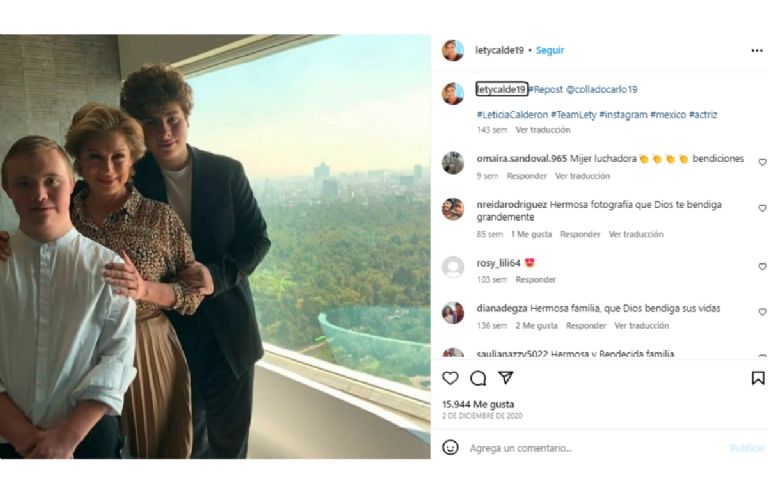Open the three-dot more options menu

pos(757,50)
